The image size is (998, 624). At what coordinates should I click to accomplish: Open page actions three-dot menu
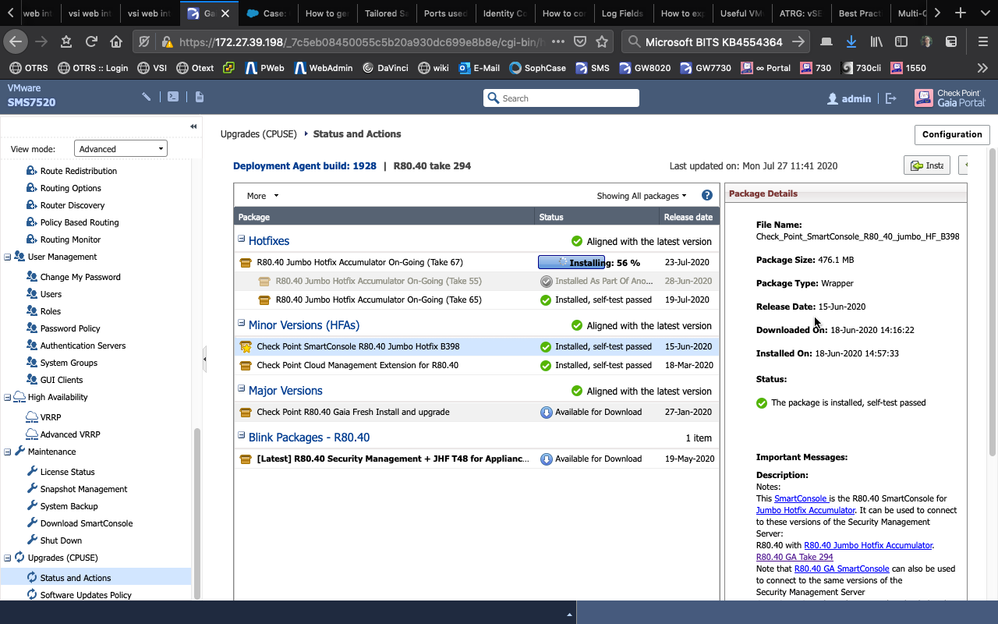558,41
